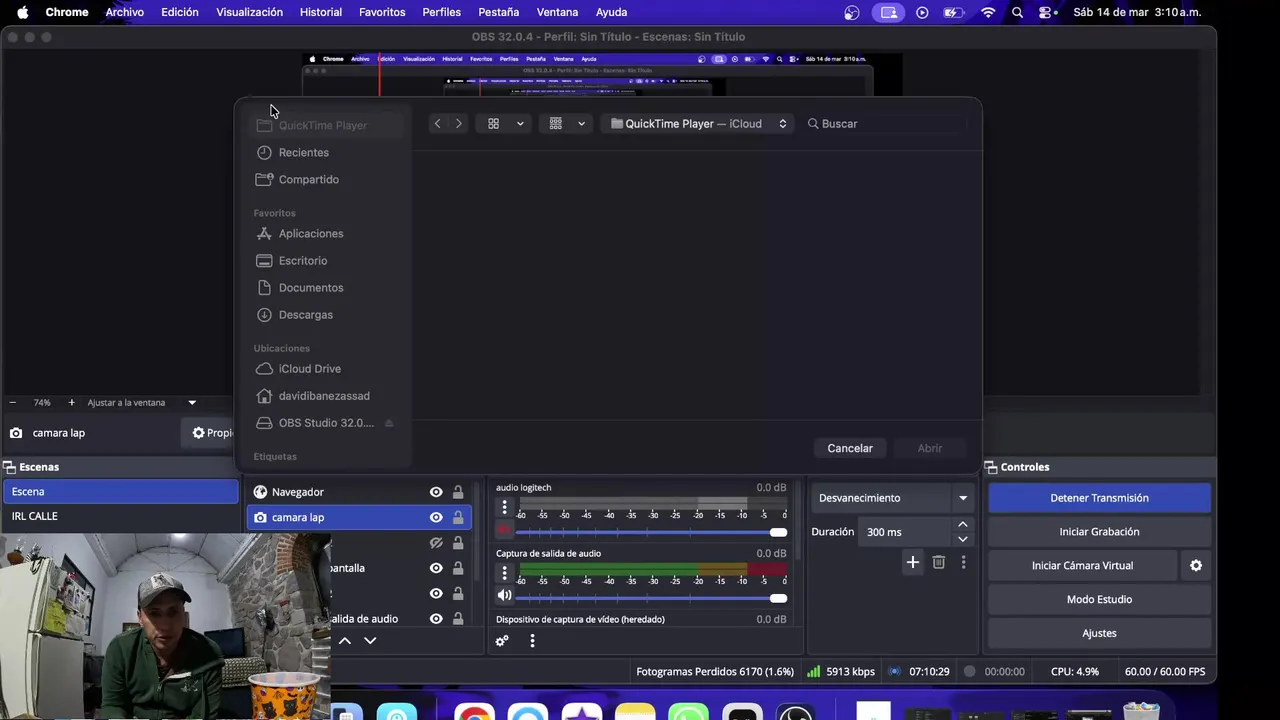Image resolution: width=1280 pixels, height=720 pixels.
Task: Delete the transition with trash icon
Action: tap(938, 563)
